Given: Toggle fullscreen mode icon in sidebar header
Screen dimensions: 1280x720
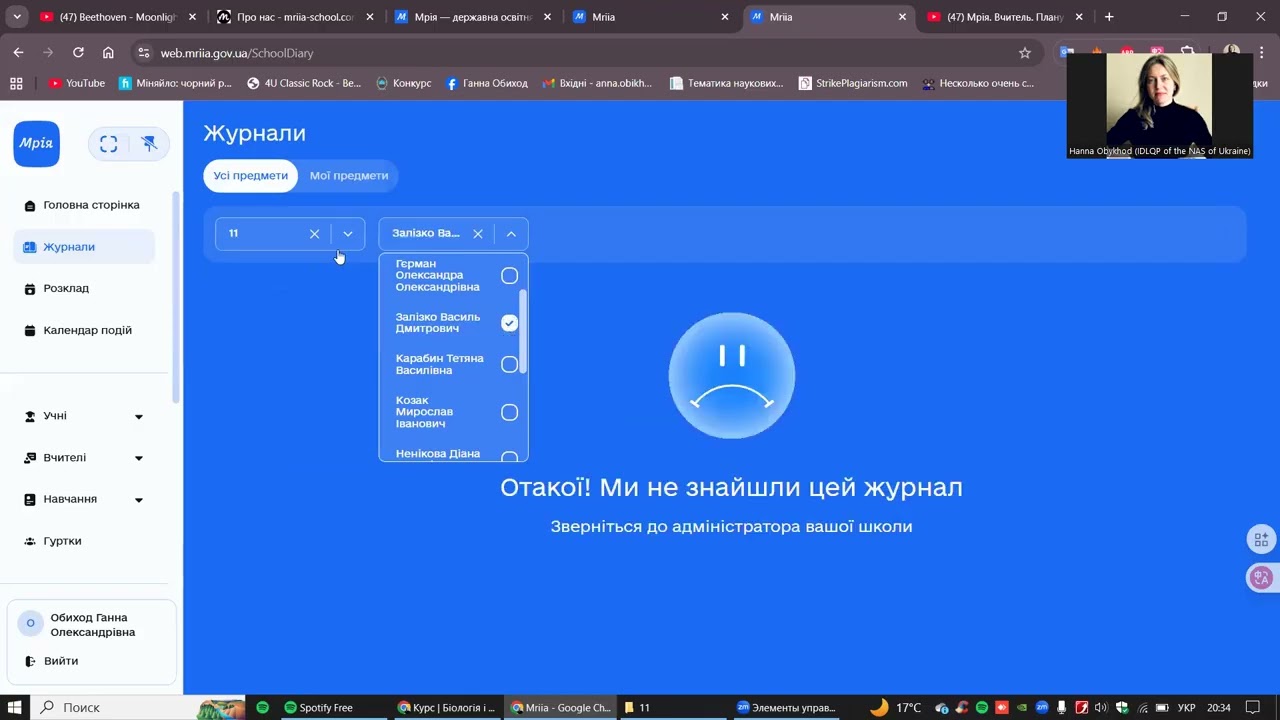Looking at the screenshot, I should point(109,144).
